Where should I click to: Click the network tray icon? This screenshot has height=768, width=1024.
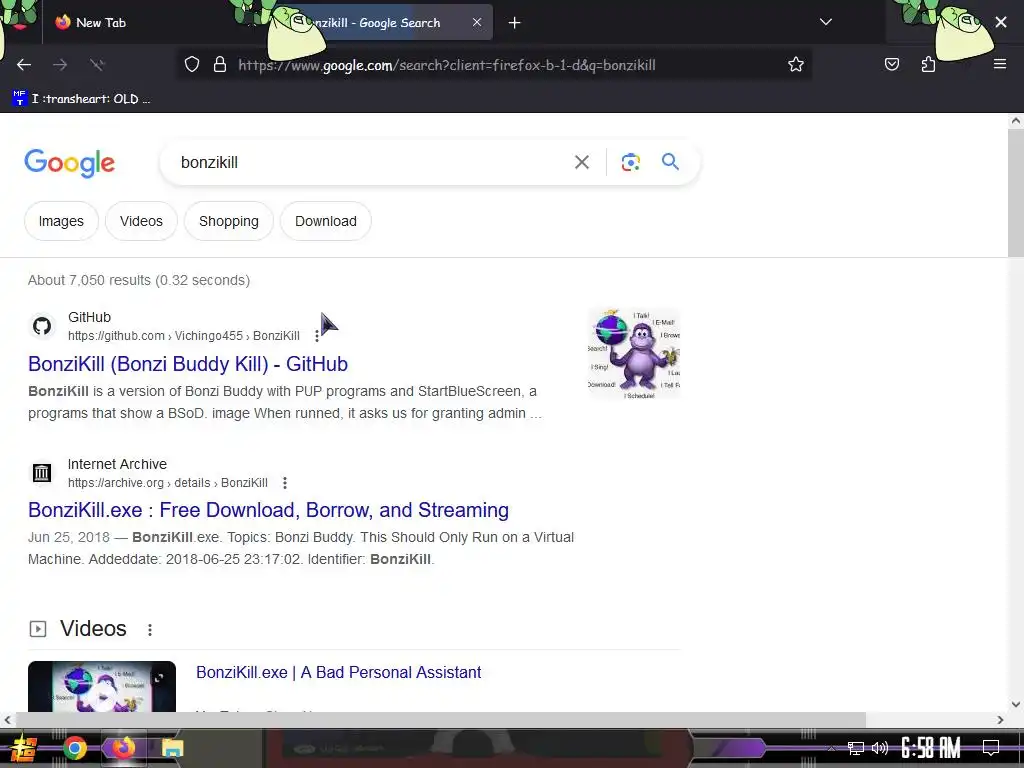[x=856, y=748]
